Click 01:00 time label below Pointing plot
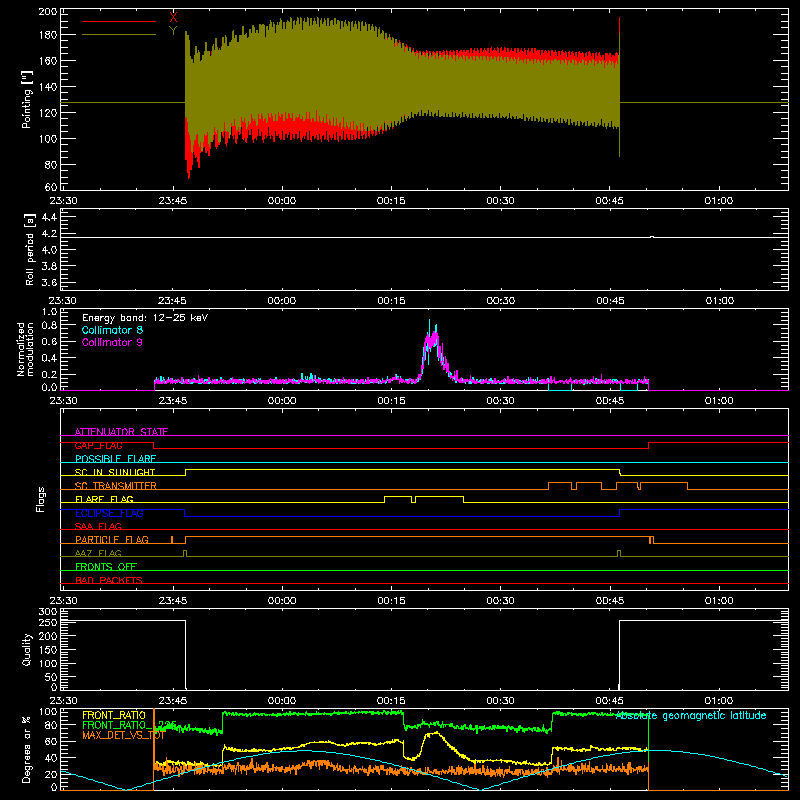This screenshot has height=800, width=800. point(719,201)
